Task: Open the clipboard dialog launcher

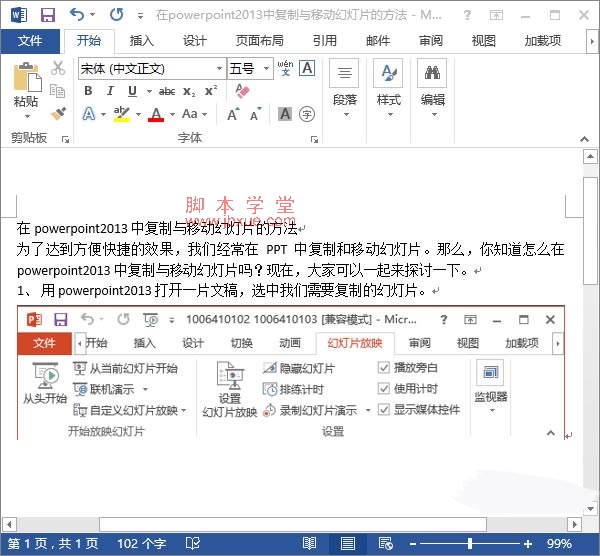Action: [65, 140]
